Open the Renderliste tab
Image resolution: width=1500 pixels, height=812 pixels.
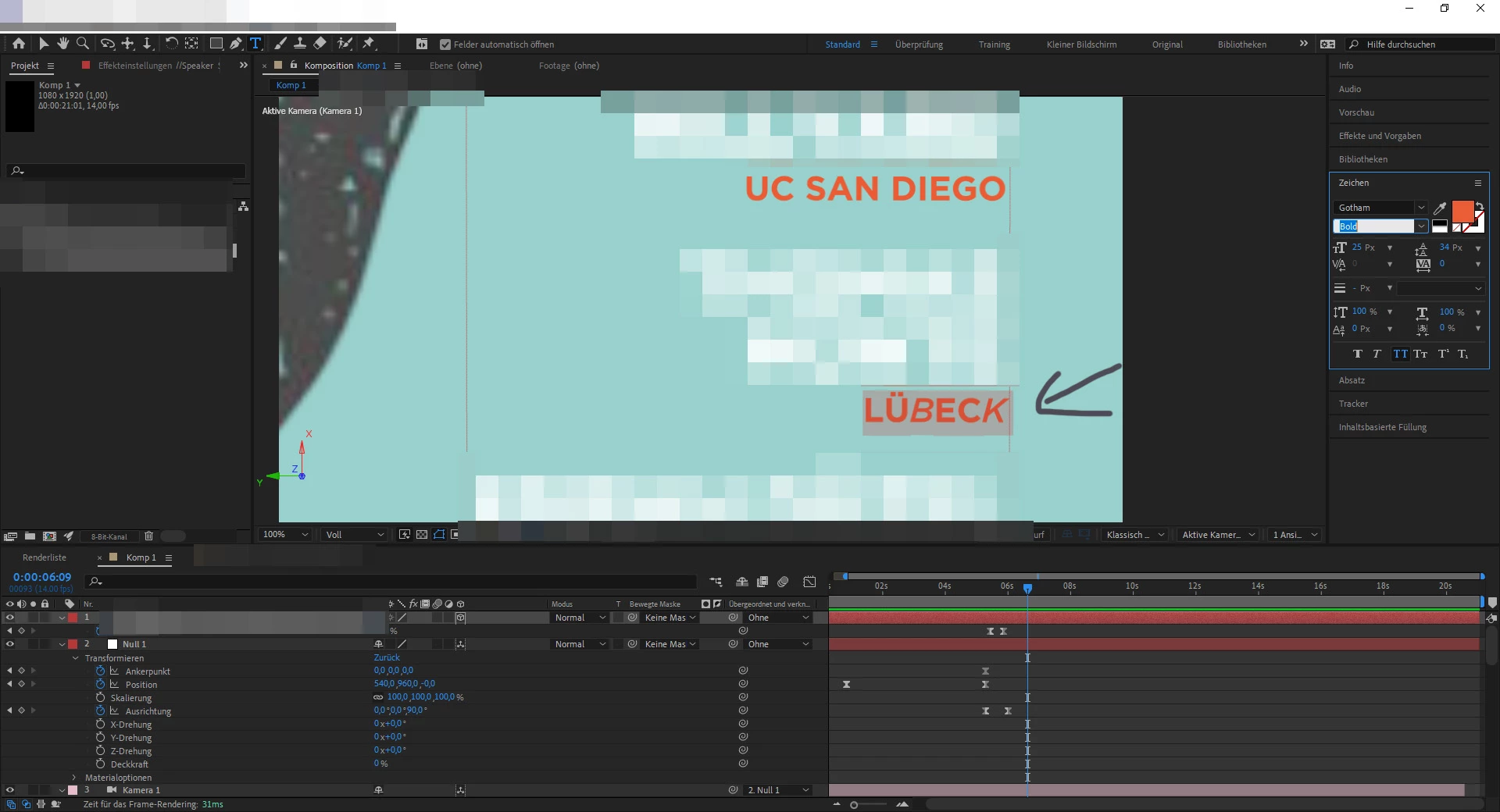(x=45, y=557)
